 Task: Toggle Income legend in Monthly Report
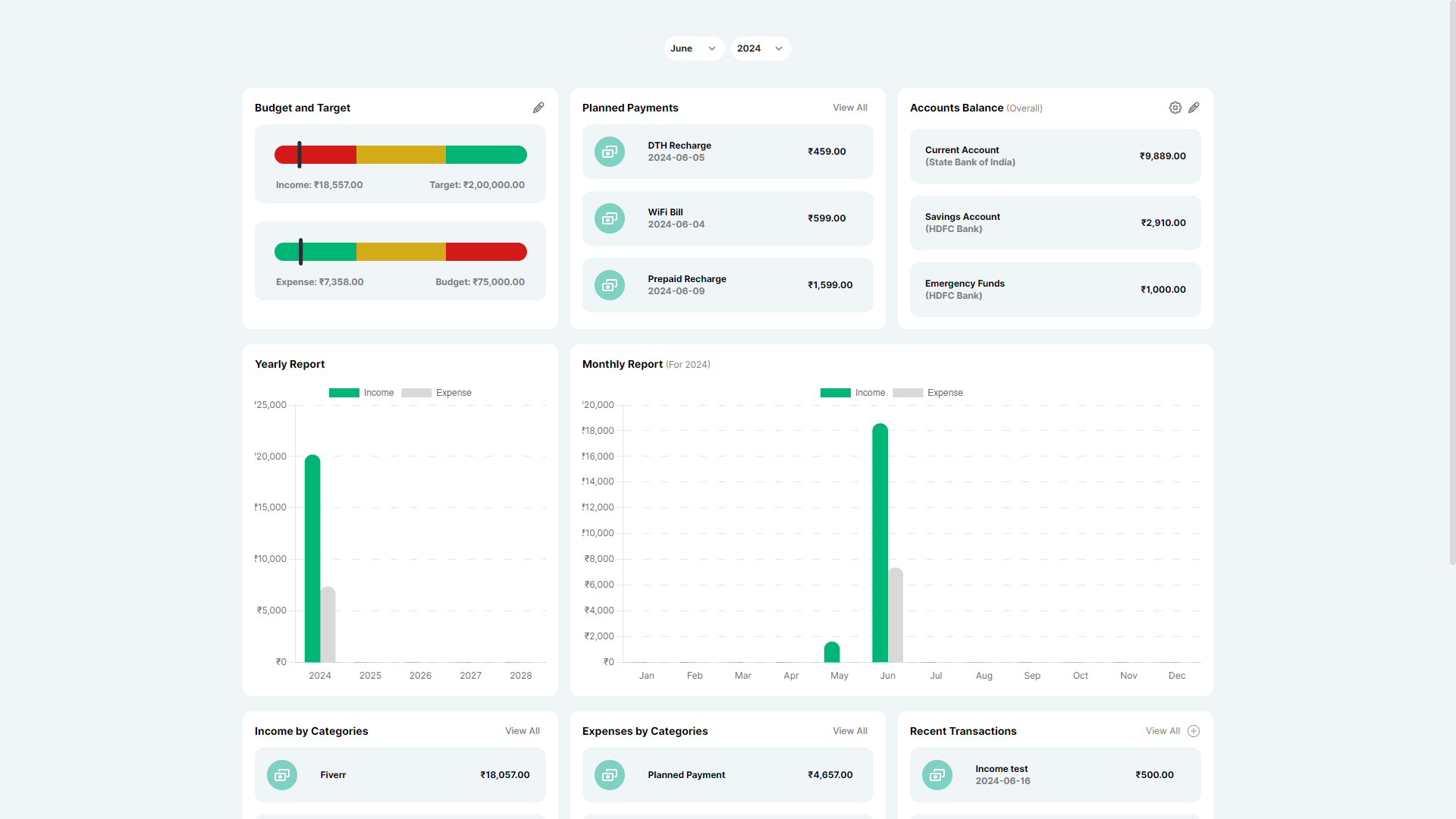click(x=853, y=393)
